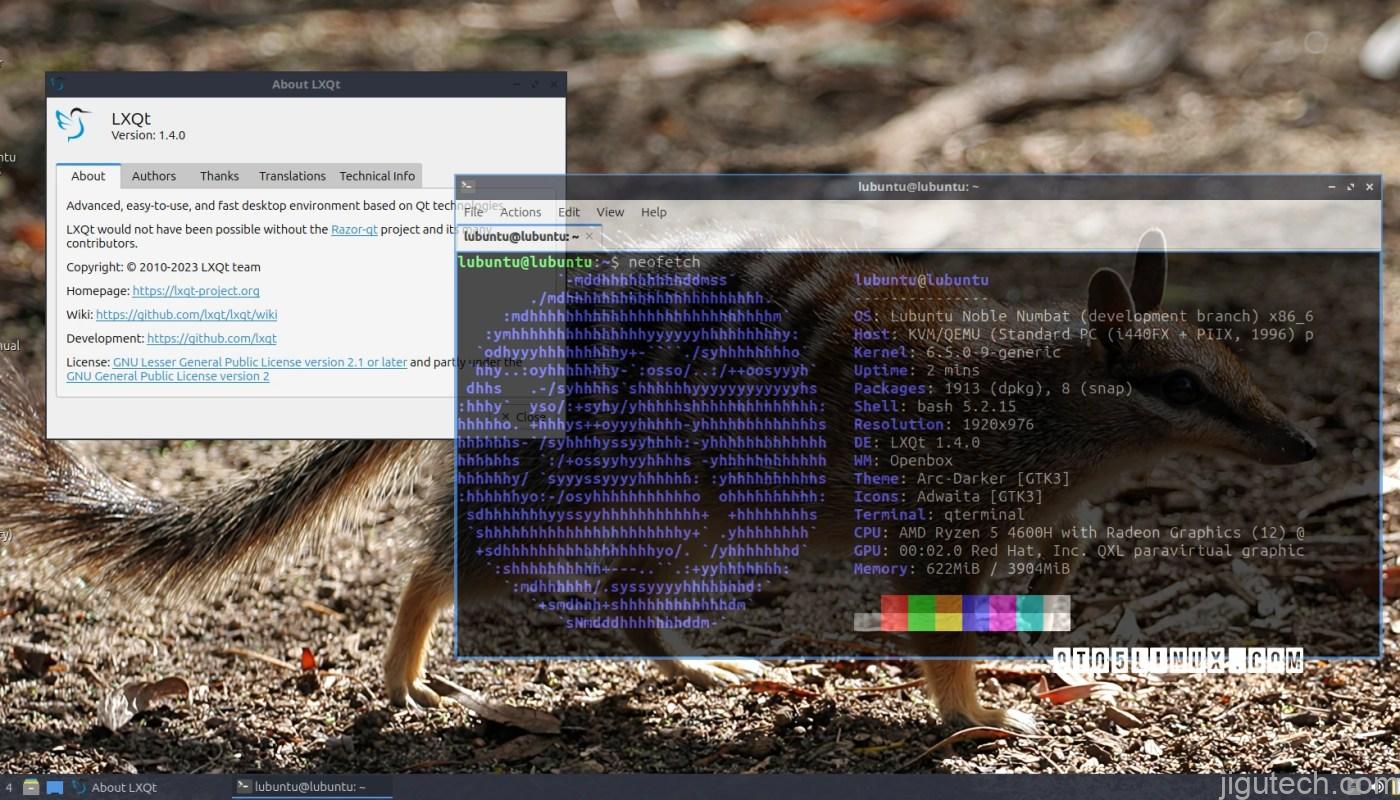
Task: Click the blue desktop icon in taskbar
Action: (54, 787)
